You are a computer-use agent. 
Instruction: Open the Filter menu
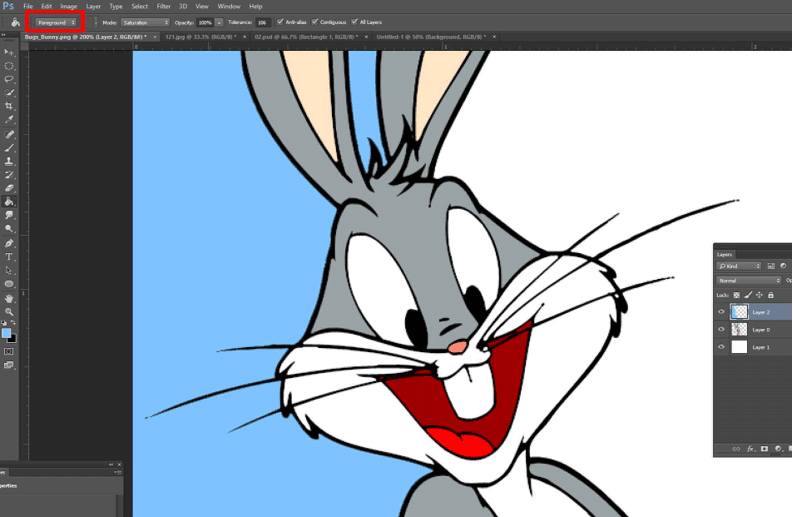(x=163, y=7)
